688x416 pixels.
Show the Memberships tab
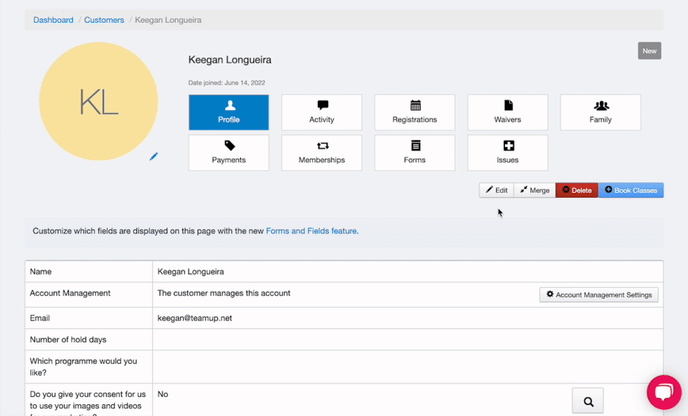pos(322,153)
